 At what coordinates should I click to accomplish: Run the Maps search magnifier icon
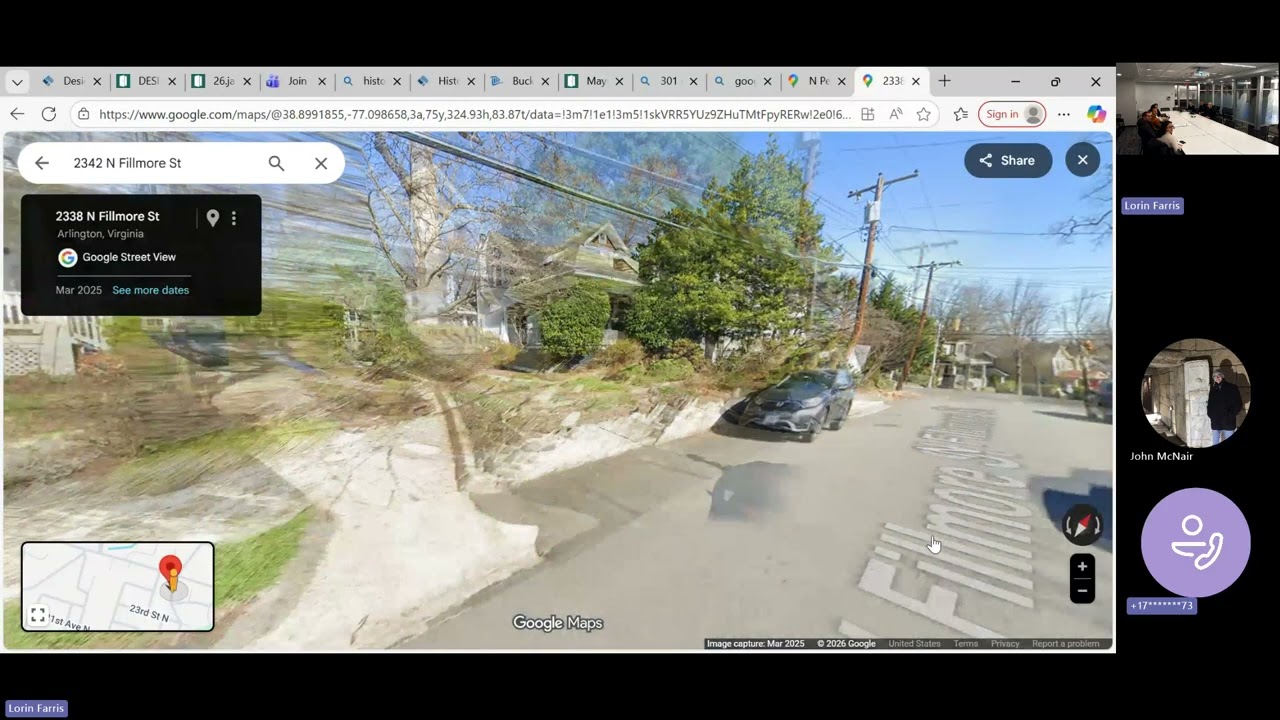point(276,163)
